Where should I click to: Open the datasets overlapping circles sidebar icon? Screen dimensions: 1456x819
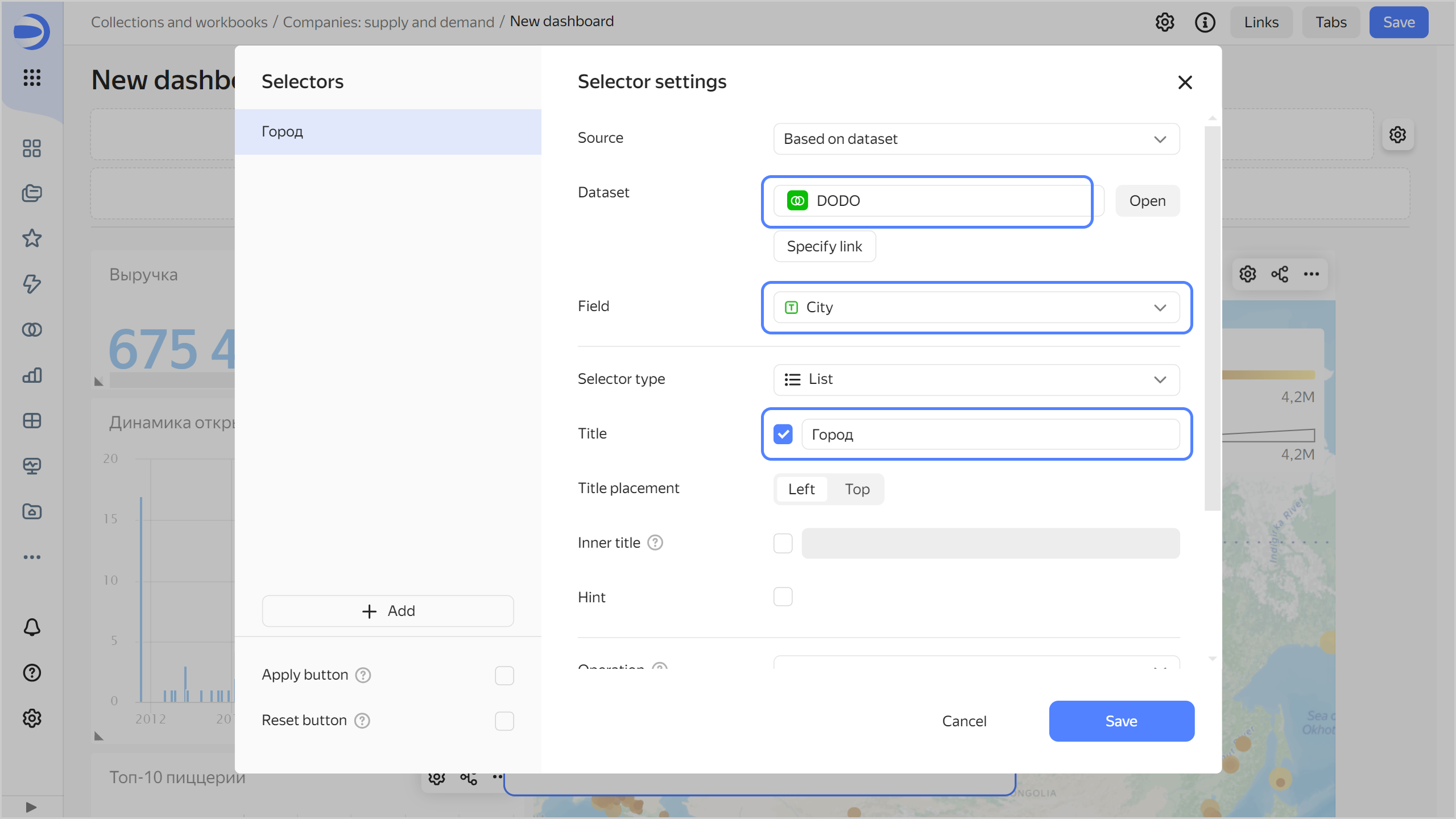click(32, 329)
